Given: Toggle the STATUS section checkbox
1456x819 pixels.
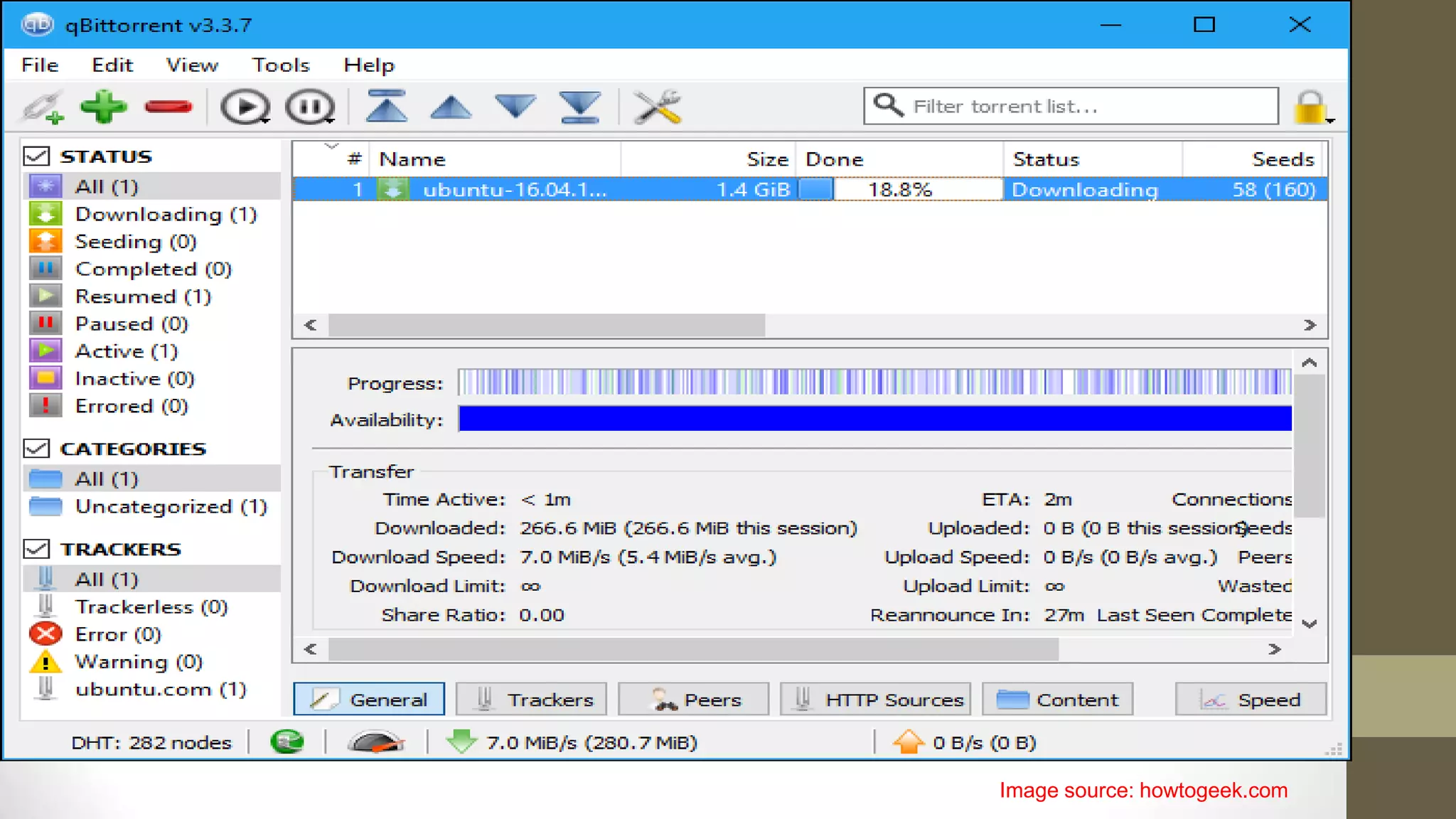Looking at the screenshot, I should [37, 156].
